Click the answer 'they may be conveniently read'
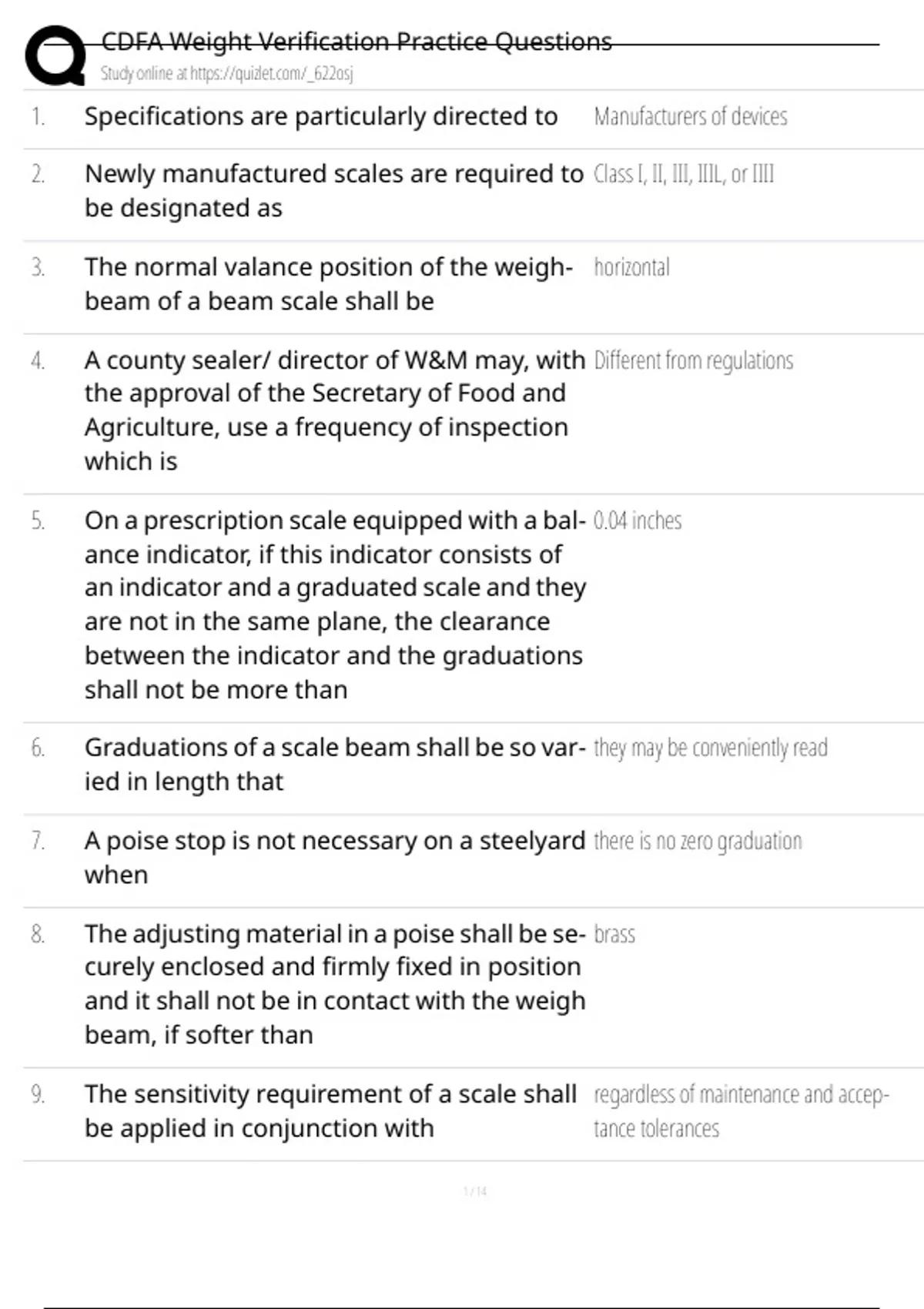This screenshot has height=1309, width=924. pos(710,748)
